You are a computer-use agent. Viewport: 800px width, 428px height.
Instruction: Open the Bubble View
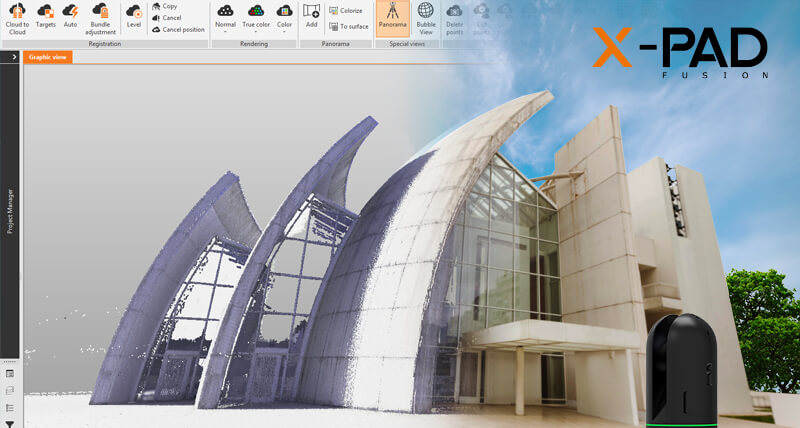point(426,19)
